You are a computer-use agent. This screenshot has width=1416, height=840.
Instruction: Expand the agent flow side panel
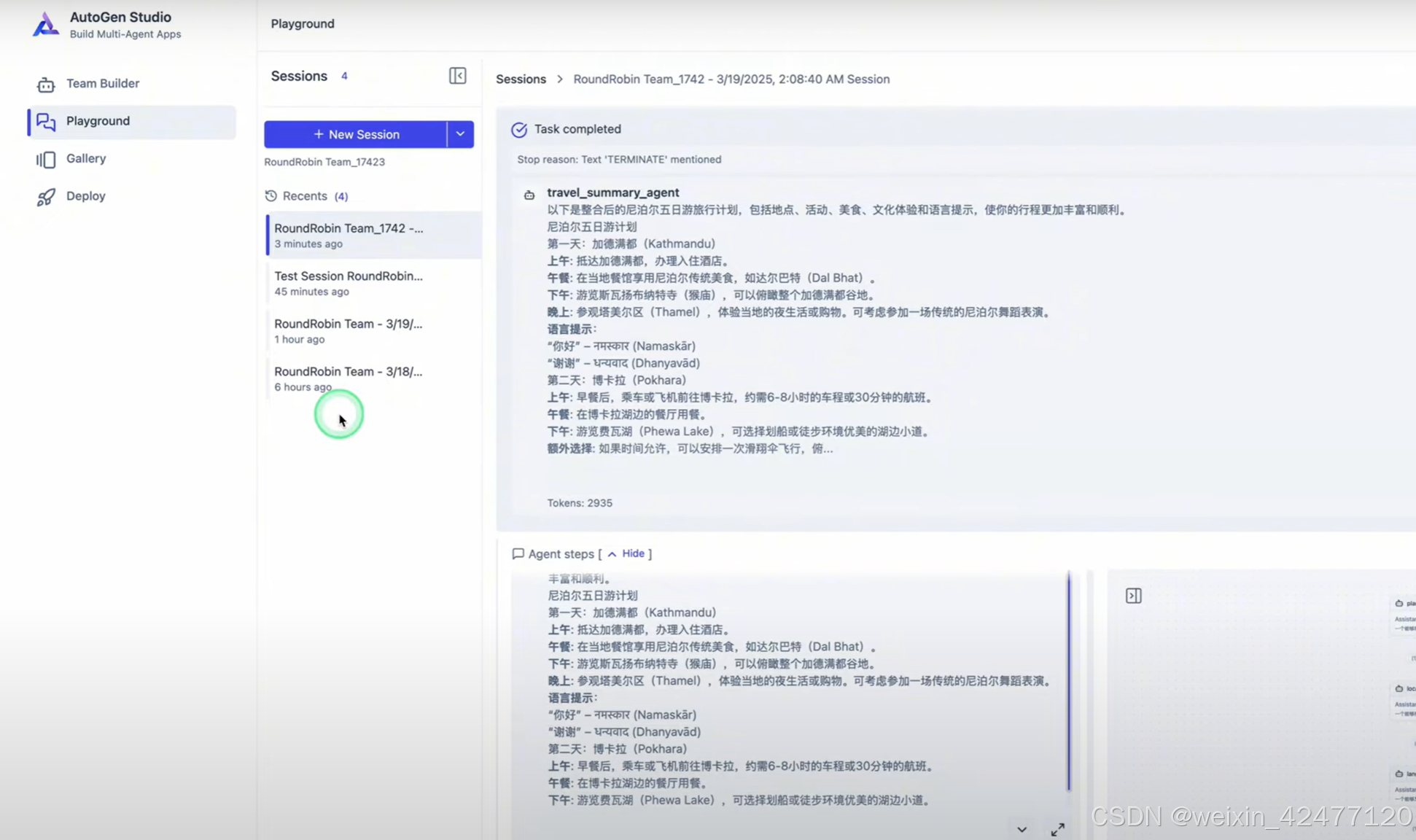(x=1134, y=596)
